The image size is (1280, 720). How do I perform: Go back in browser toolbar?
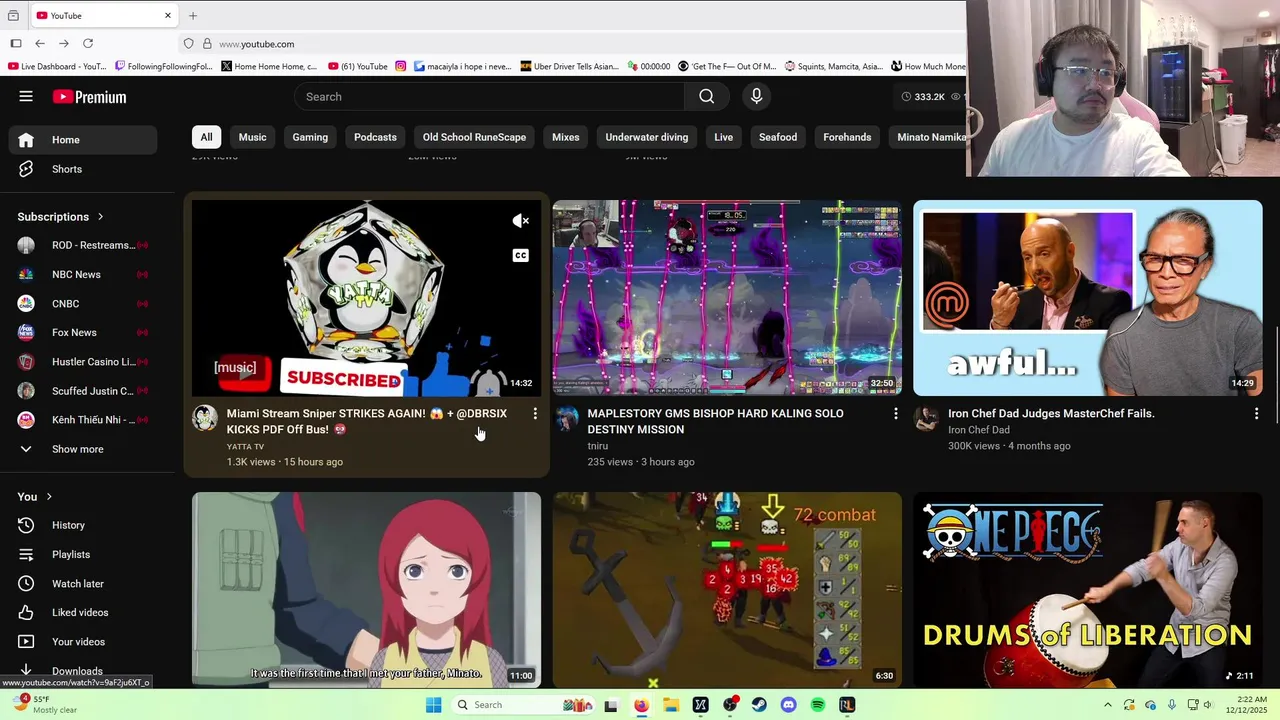pyautogui.click(x=40, y=43)
